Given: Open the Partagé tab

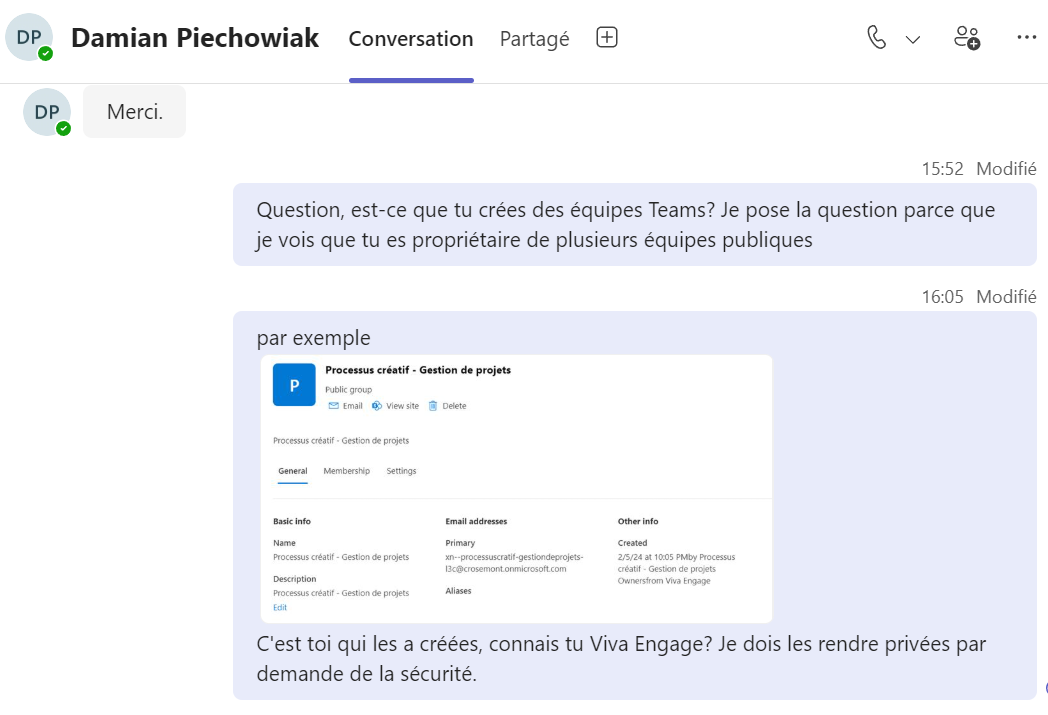Looking at the screenshot, I should tap(534, 39).
